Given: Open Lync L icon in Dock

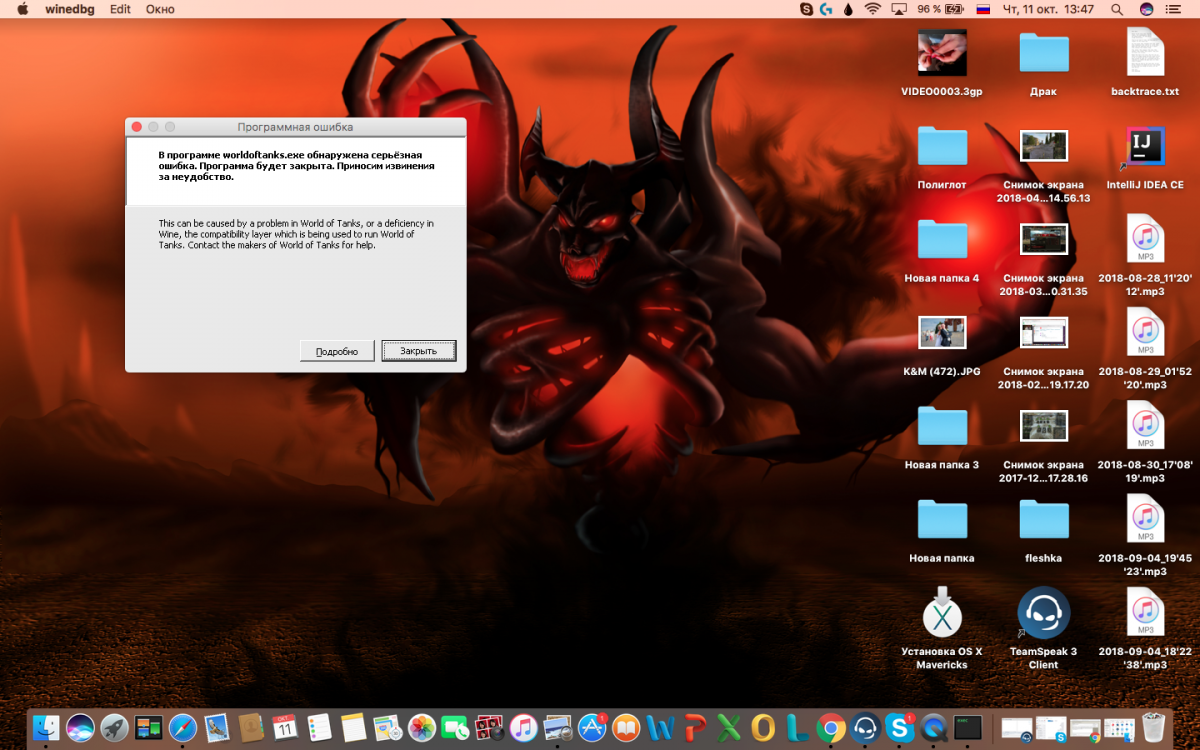Looking at the screenshot, I should click(797, 727).
